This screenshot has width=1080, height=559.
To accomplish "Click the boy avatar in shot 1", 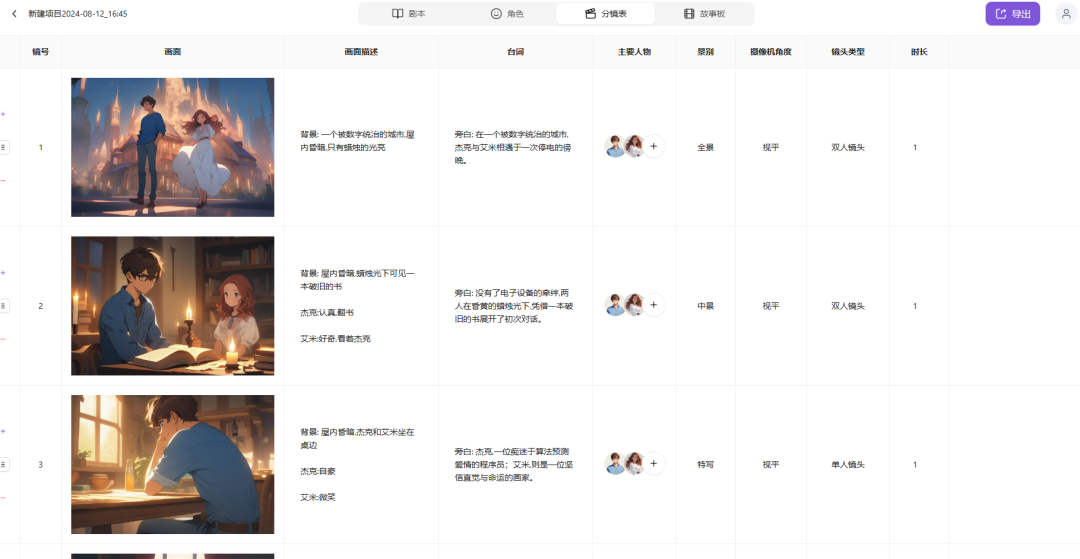I will click(615, 146).
